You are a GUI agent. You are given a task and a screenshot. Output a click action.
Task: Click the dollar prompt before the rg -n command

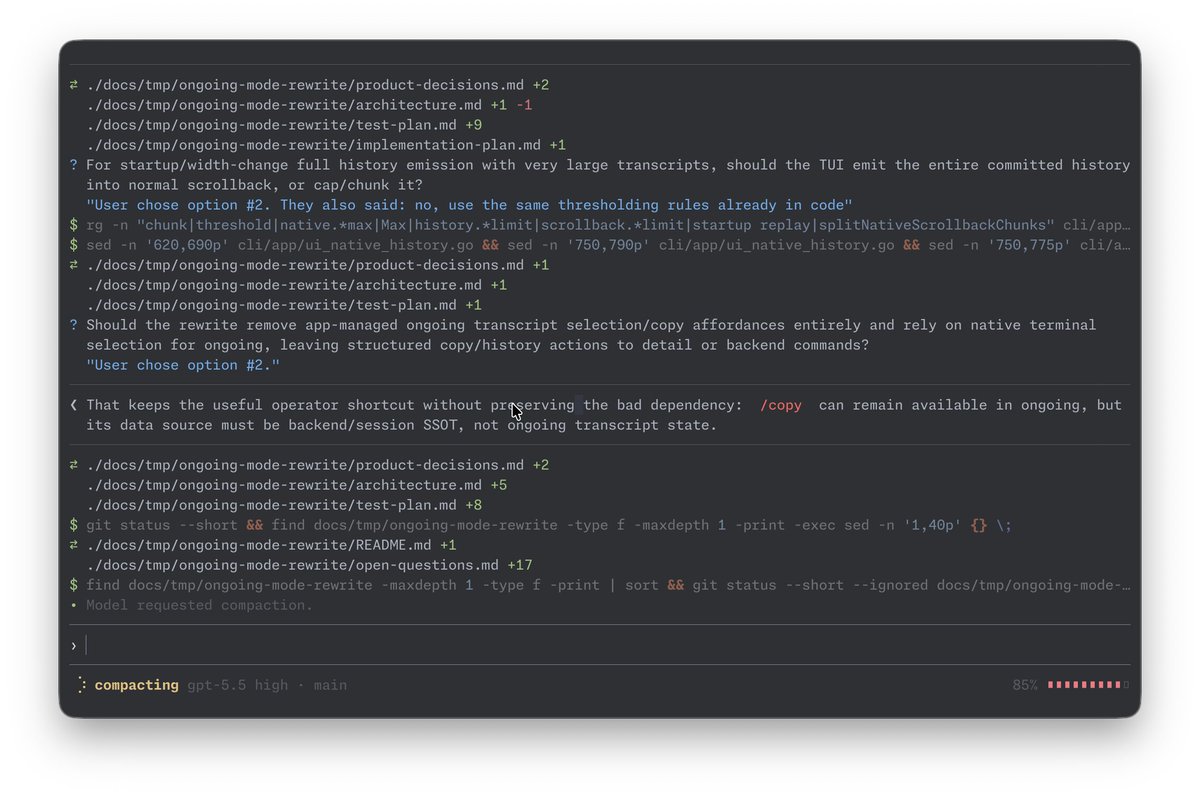point(74,225)
